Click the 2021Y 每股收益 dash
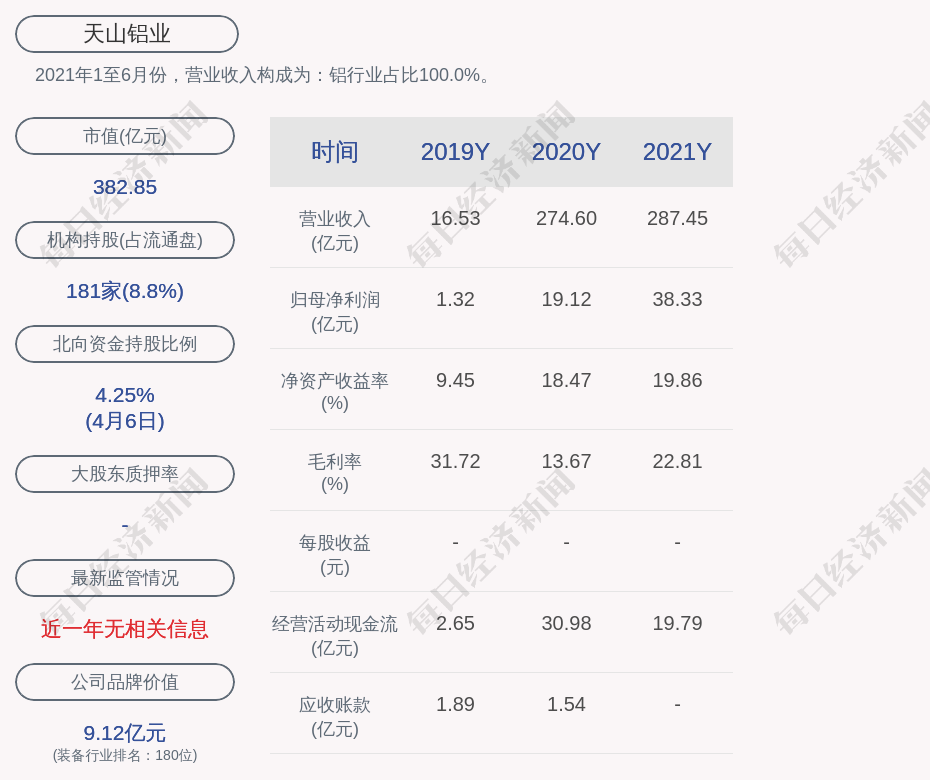 pos(677,542)
